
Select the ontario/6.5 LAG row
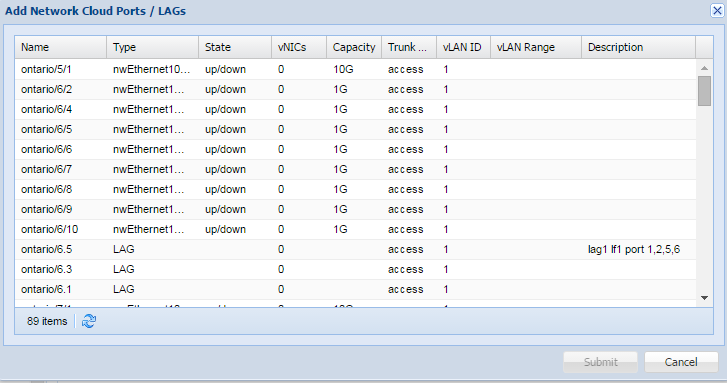point(355,249)
